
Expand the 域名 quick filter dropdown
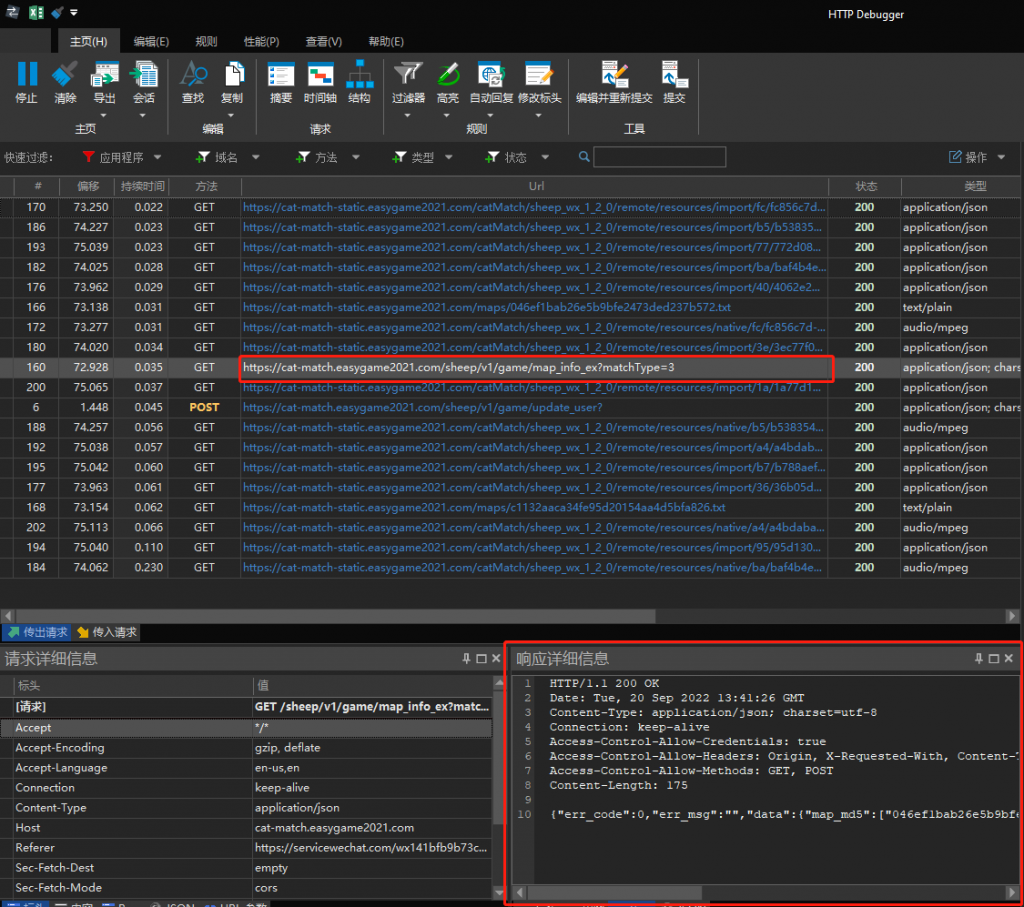[x=228, y=157]
